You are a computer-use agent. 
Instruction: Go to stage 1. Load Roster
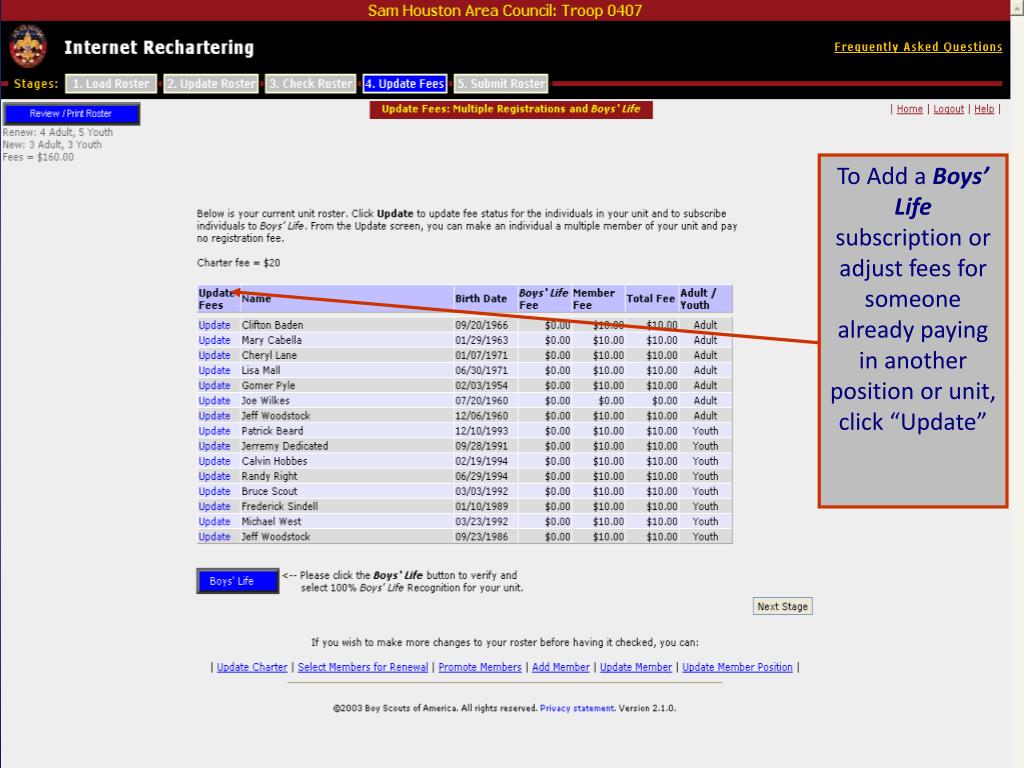(x=111, y=84)
